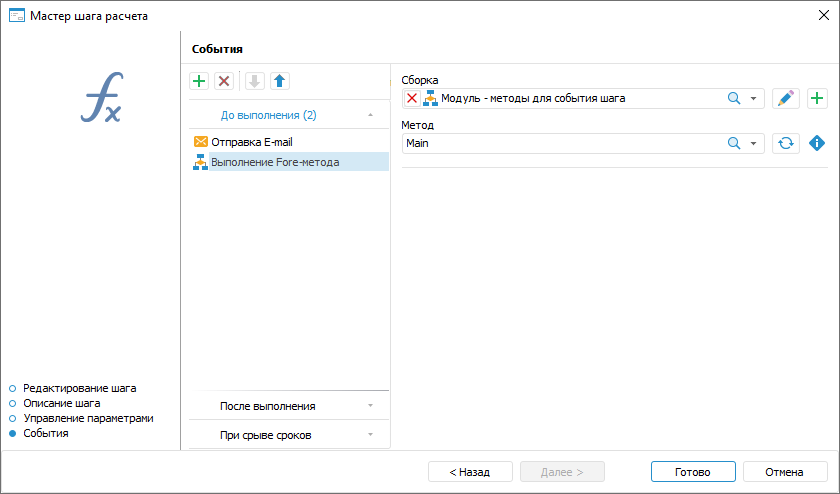This screenshot has height=494, width=840.
Task: Clear assembly with red X icon
Action: (412, 98)
